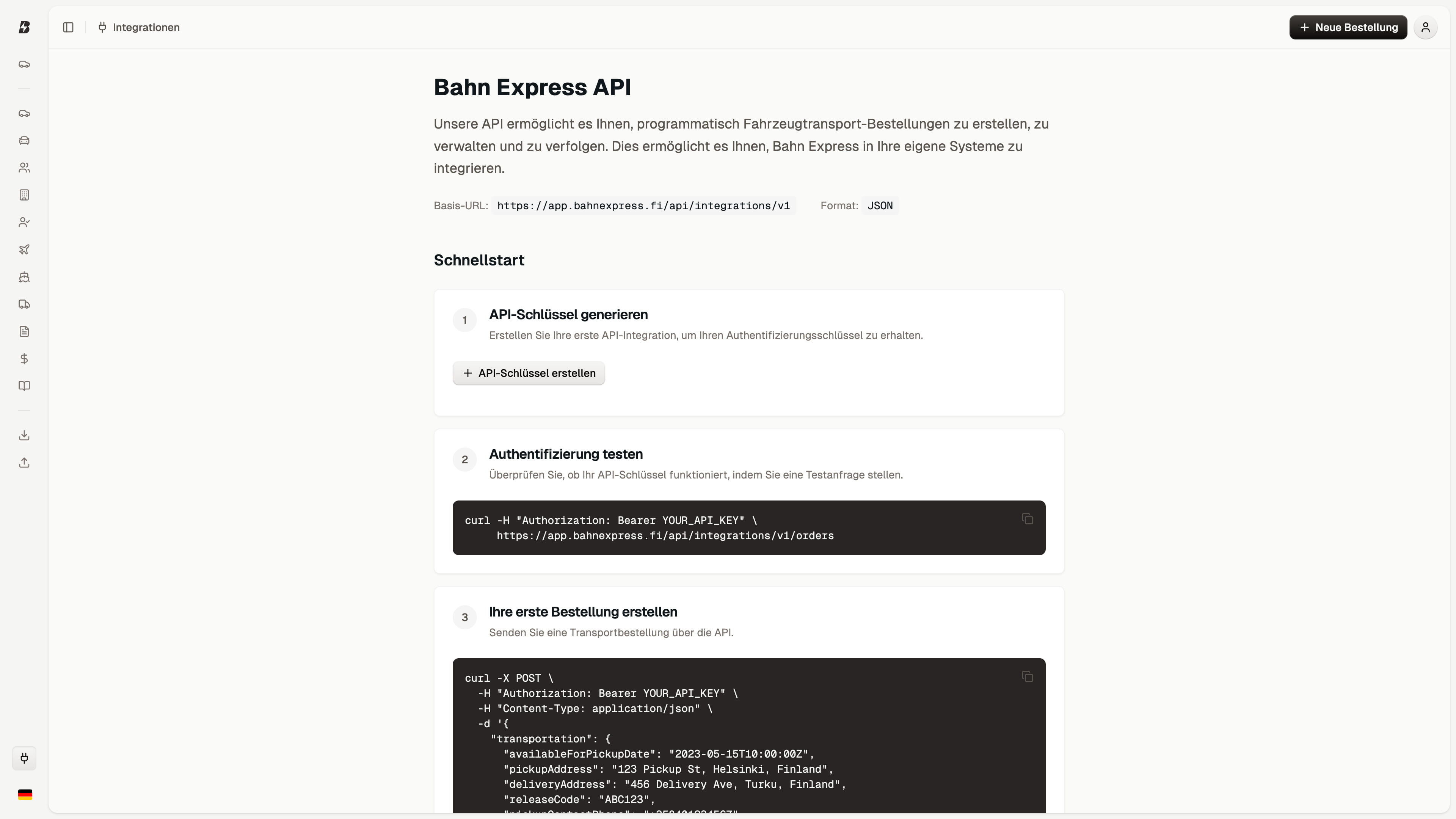Click the upload export icon
The image size is (1456, 819).
click(x=24, y=462)
